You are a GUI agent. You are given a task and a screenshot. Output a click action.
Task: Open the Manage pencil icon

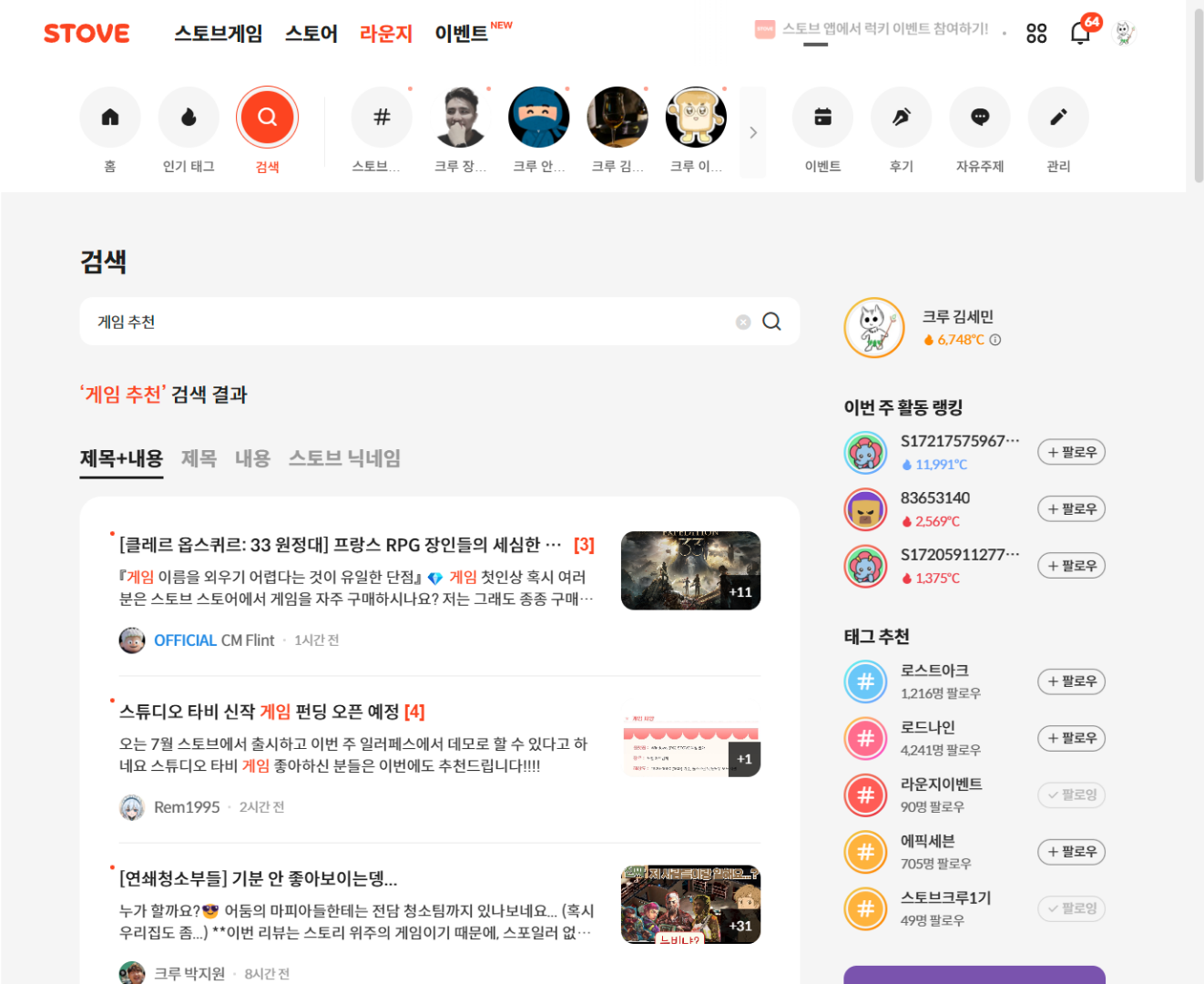pyautogui.click(x=1058, y=118)
